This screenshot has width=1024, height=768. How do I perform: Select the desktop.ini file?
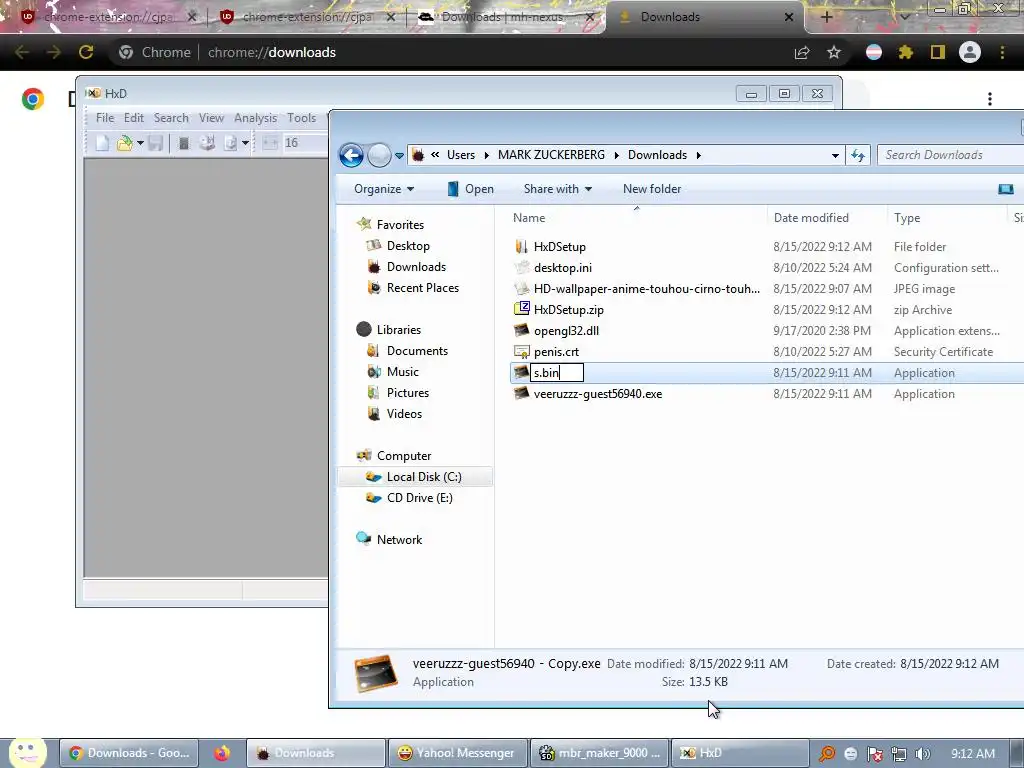pos(562,268)
